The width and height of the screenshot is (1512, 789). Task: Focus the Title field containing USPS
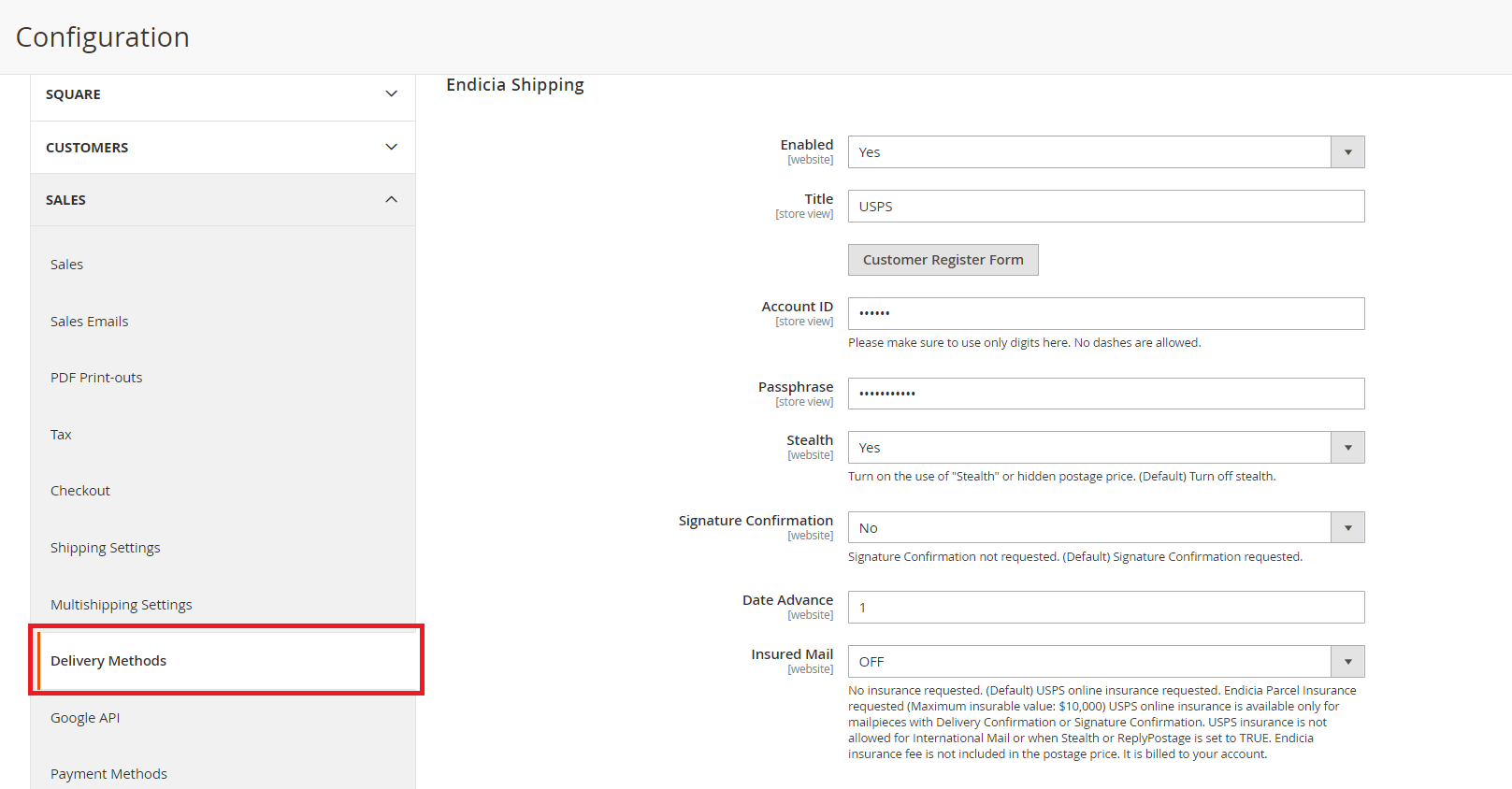click(1105, 207)
